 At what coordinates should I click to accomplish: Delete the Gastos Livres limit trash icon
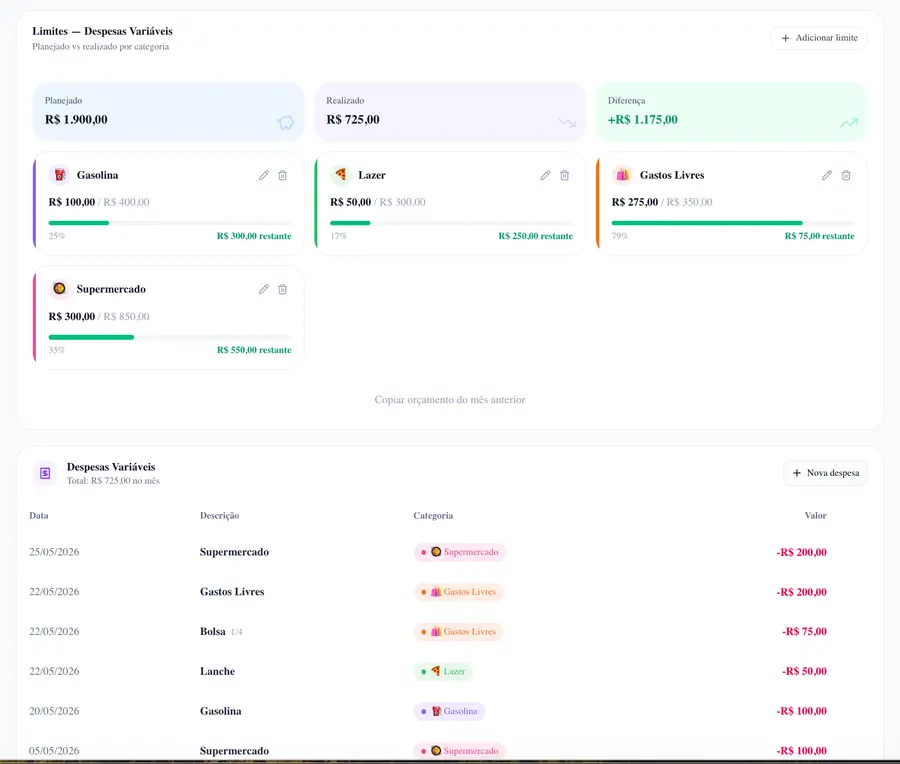coord(845,175)
